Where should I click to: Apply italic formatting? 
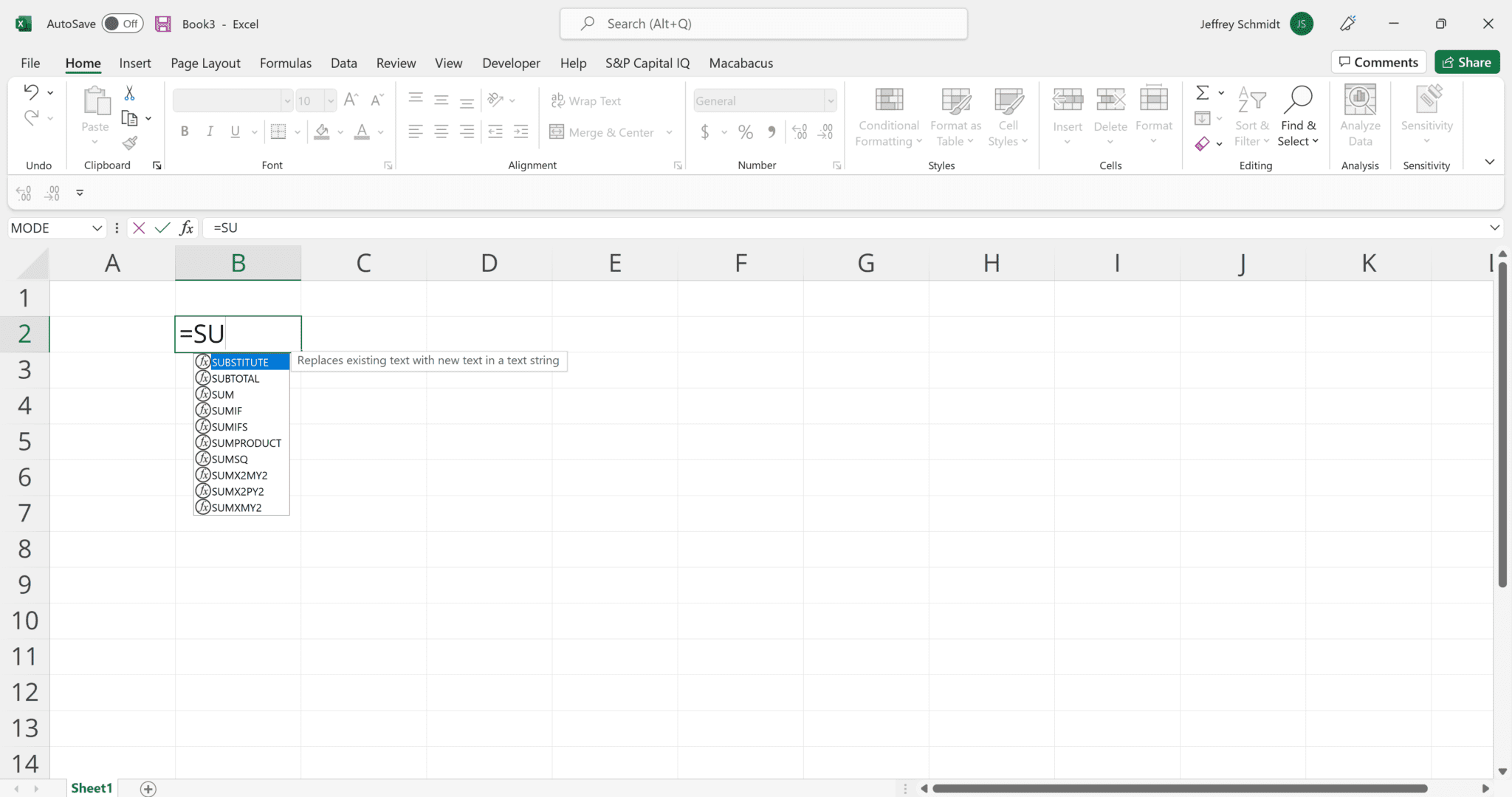click(210, 131)
